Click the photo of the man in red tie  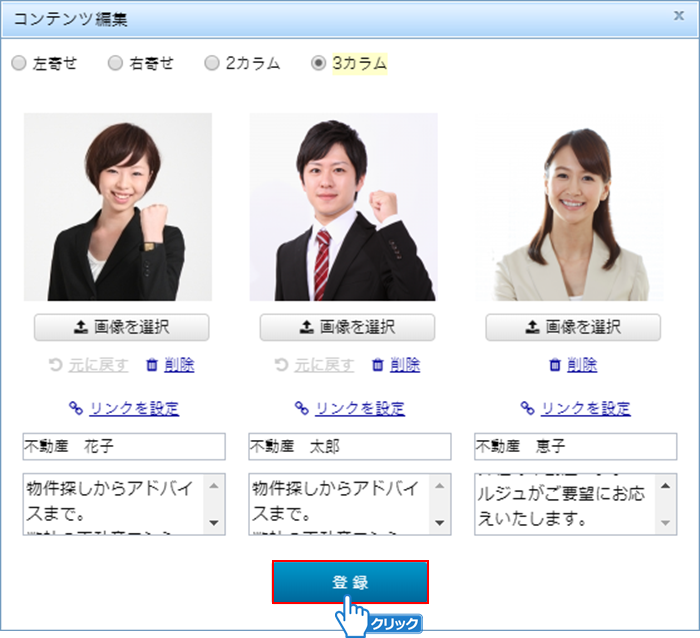coord(343,207)
